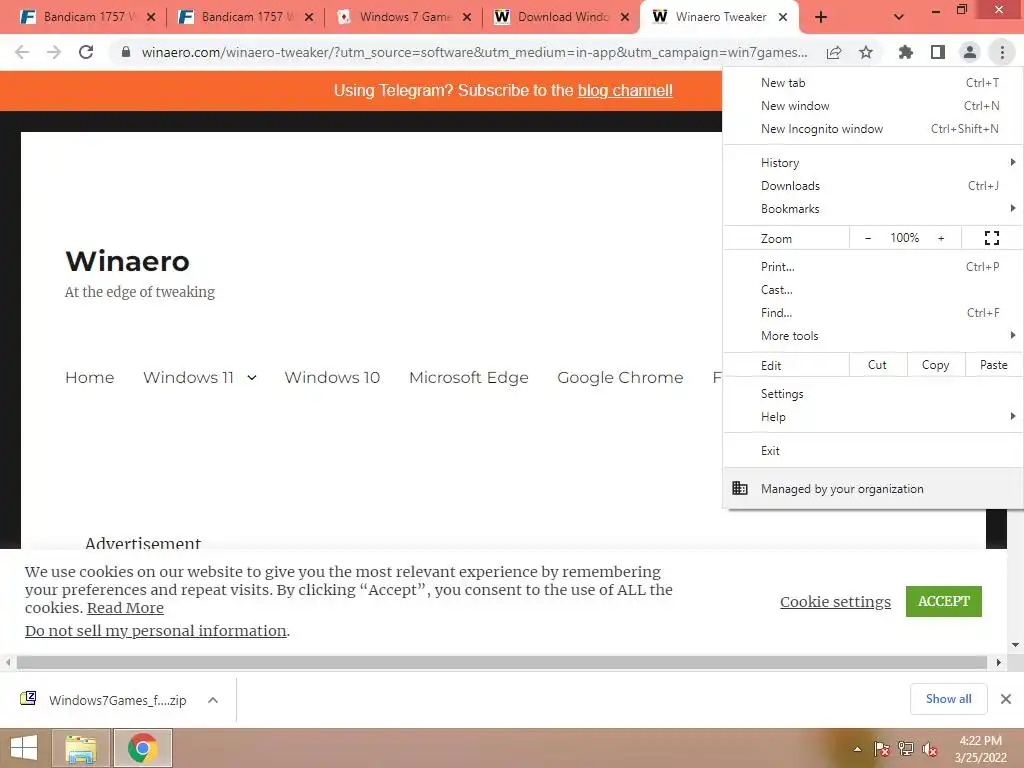Screen dimensions: 1024x768
Task: Go back with the browser back arrow
Action: coord(22,52)
